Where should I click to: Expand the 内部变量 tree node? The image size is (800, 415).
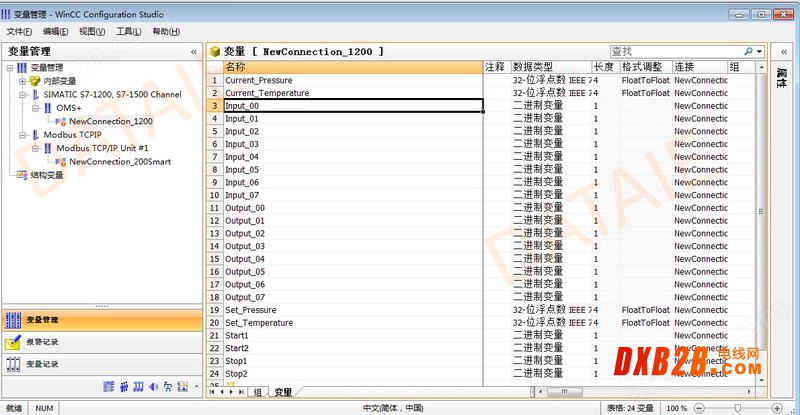point(22,81)
